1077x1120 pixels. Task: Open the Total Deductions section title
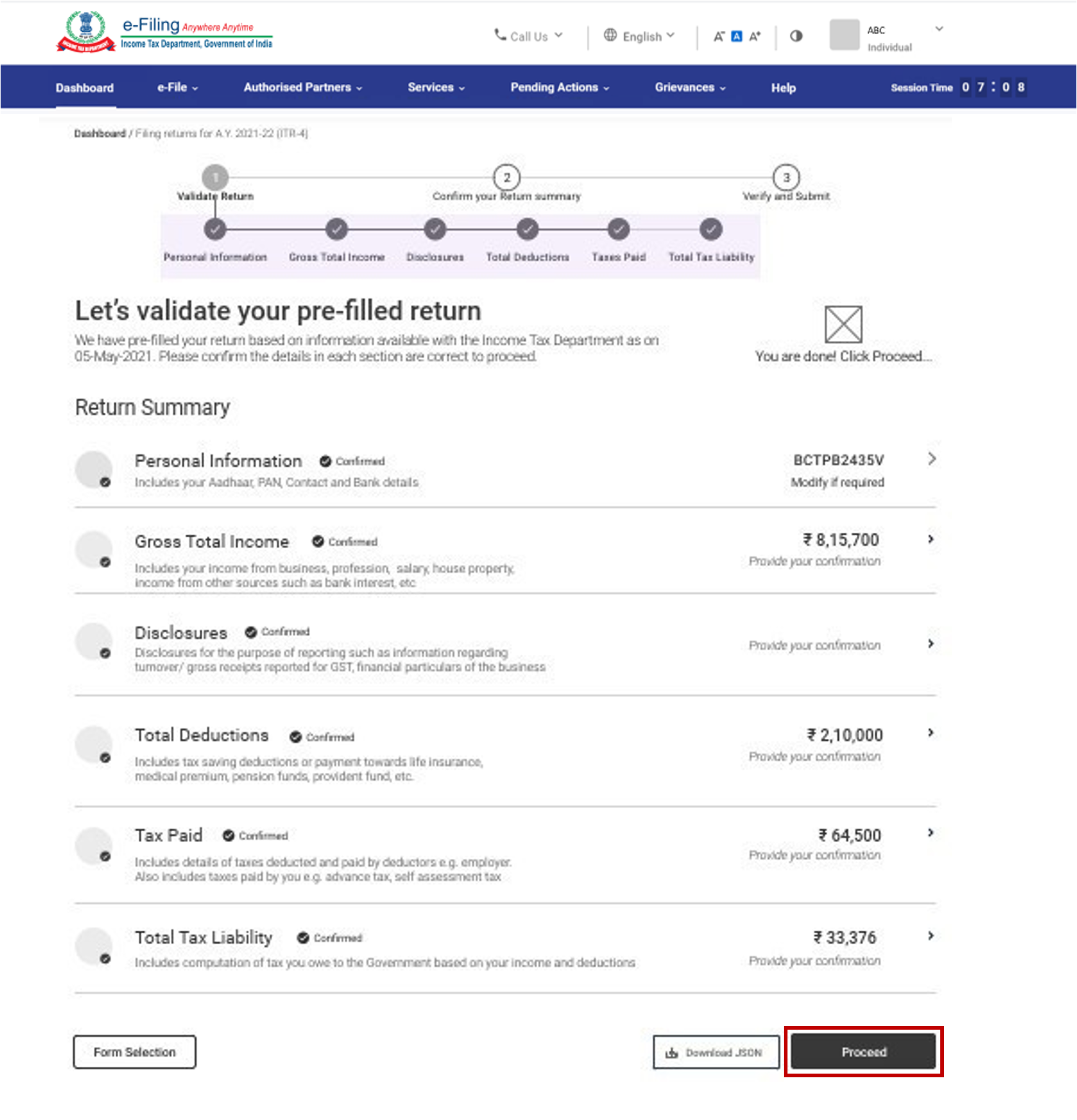coord(202,735)
